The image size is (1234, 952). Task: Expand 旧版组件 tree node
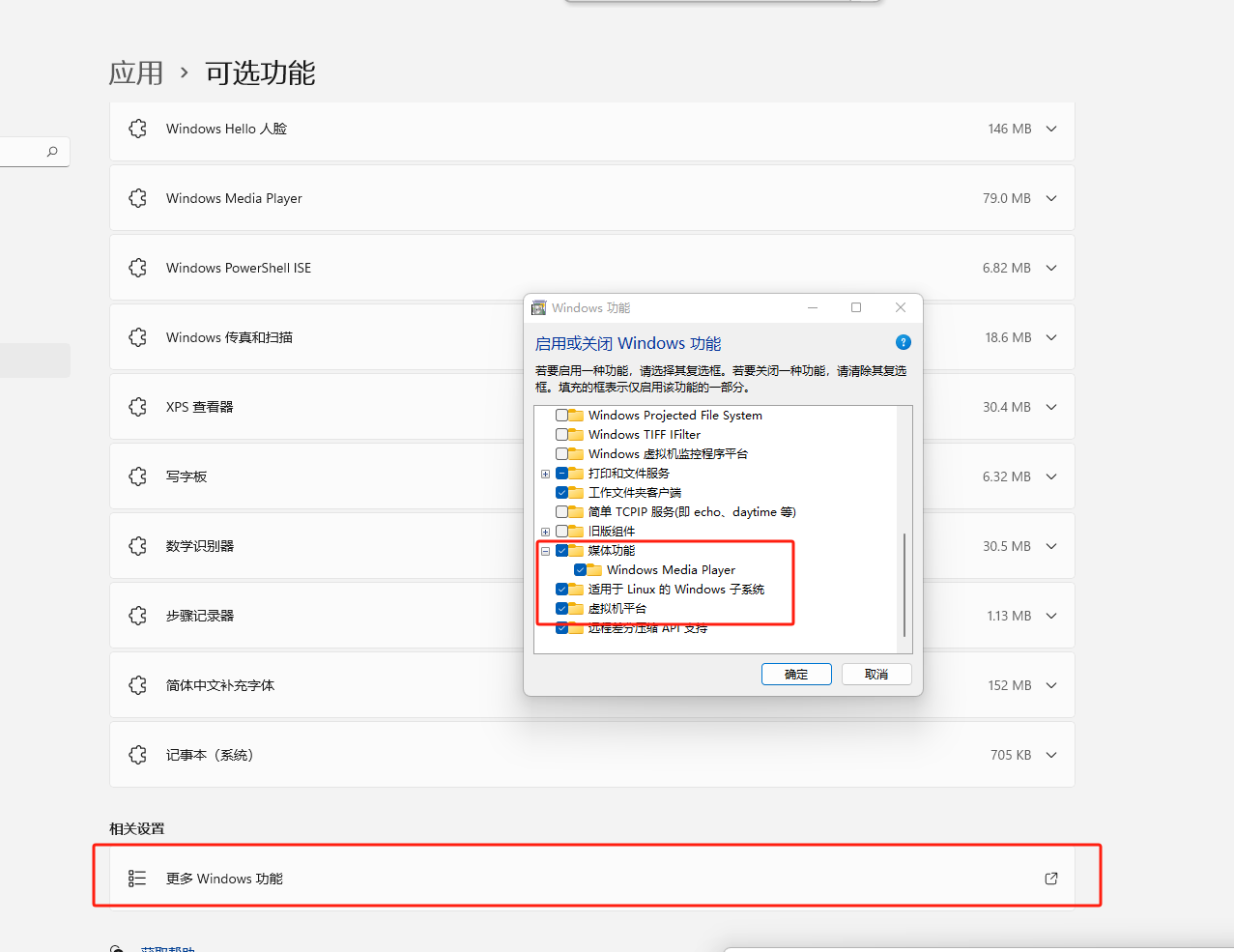point(545,532)
